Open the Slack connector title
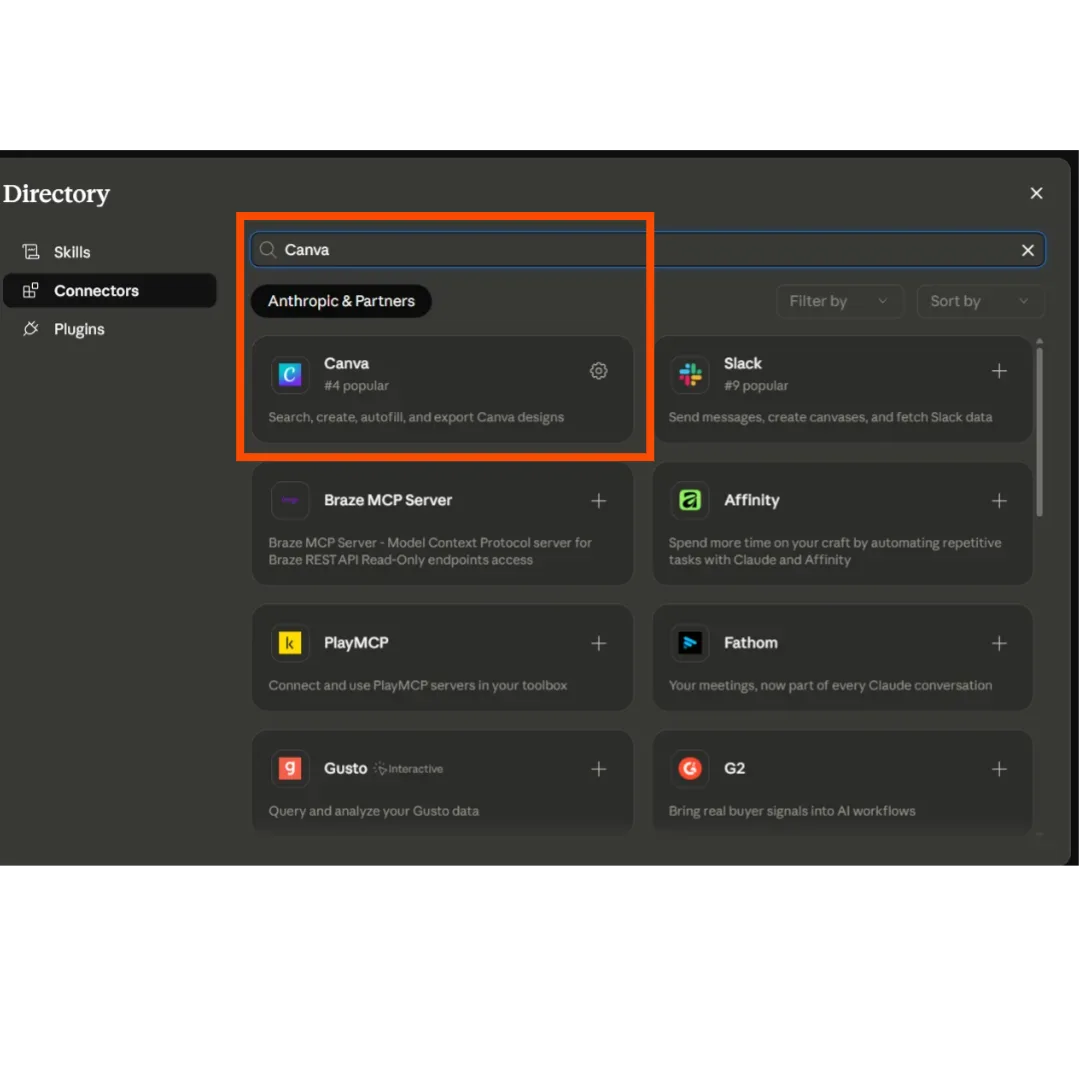The width and height of the screenshot is (1080, 1080). [x=742, y=363]
